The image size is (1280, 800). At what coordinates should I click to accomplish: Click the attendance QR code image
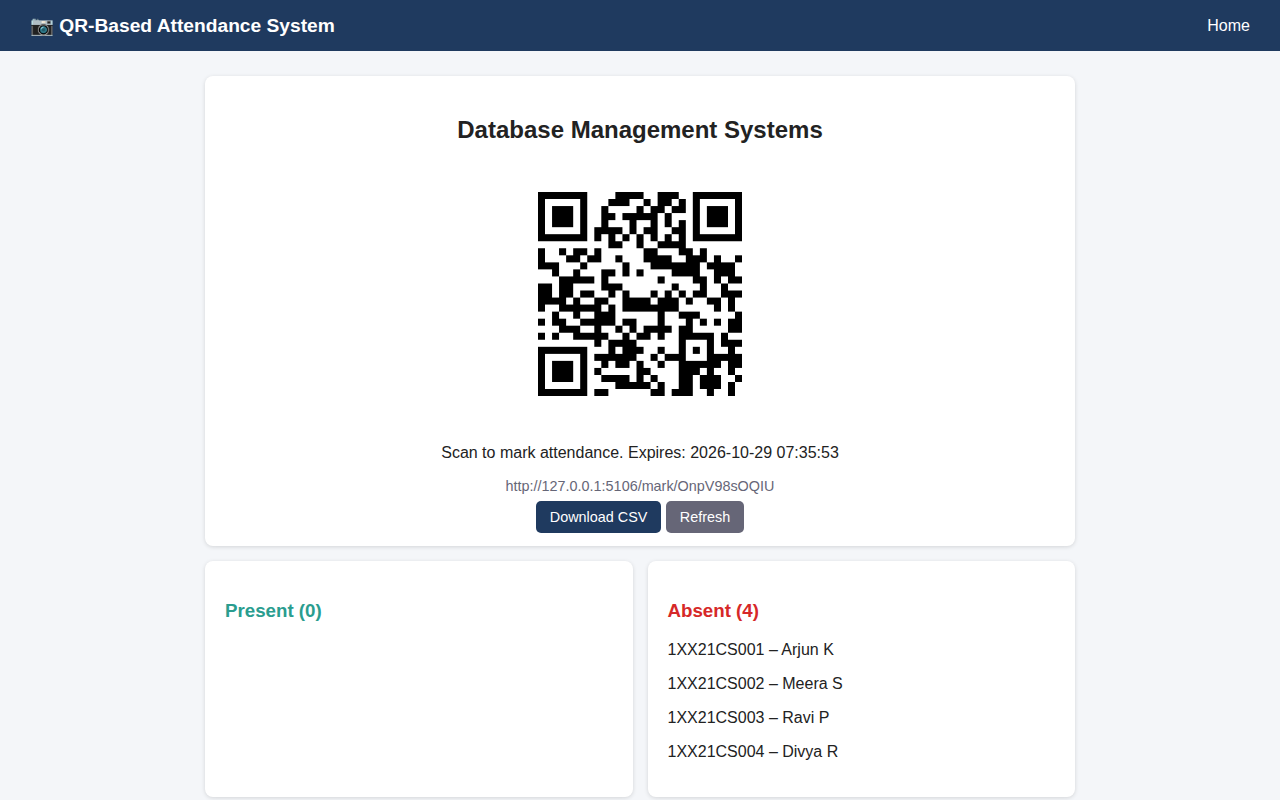click(x=640, y=294)
